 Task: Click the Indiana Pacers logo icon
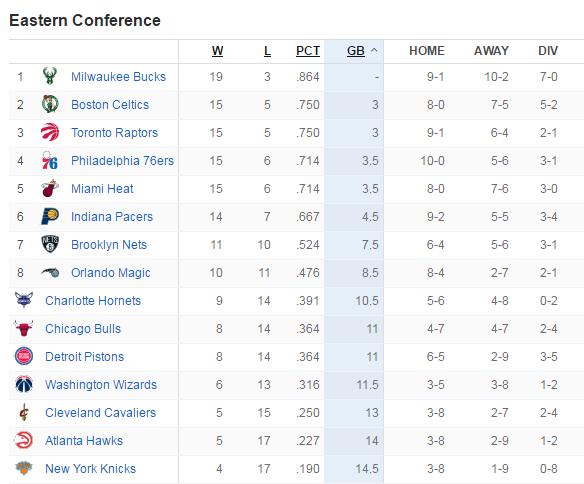[x=50, y=216]
